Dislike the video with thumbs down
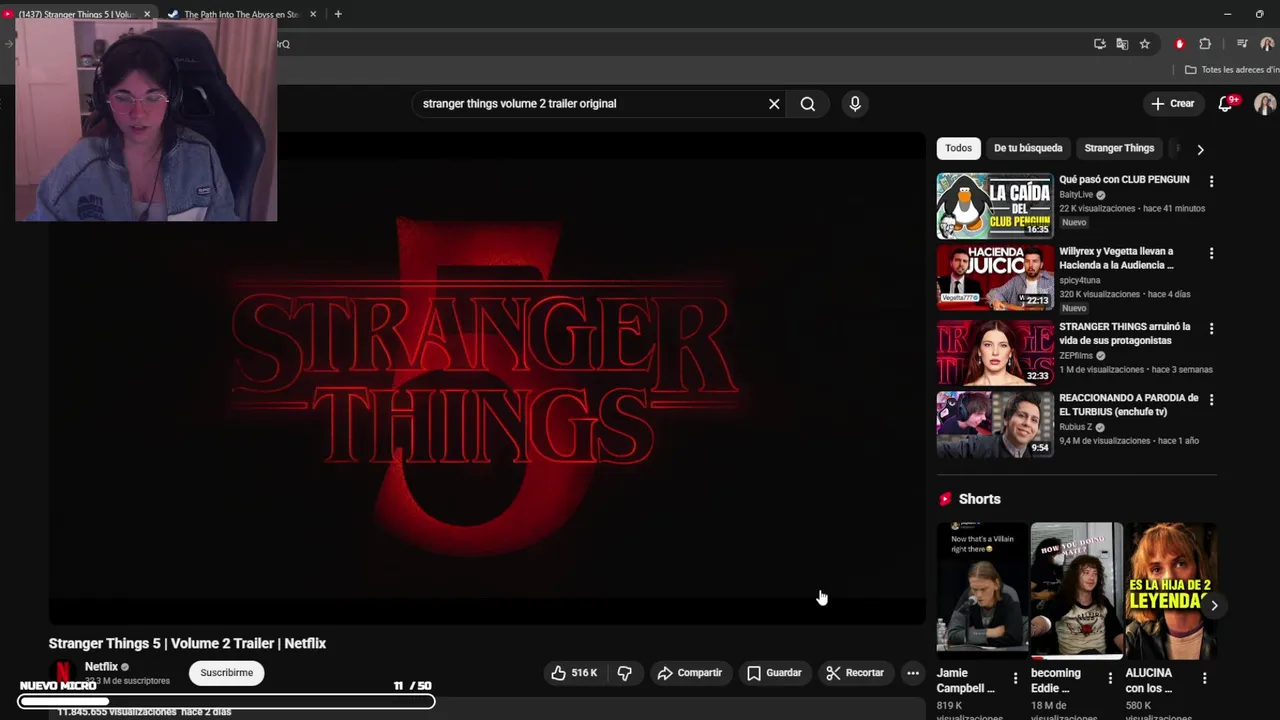This screenshot has width=1280, height=720. tap(624, 673)
